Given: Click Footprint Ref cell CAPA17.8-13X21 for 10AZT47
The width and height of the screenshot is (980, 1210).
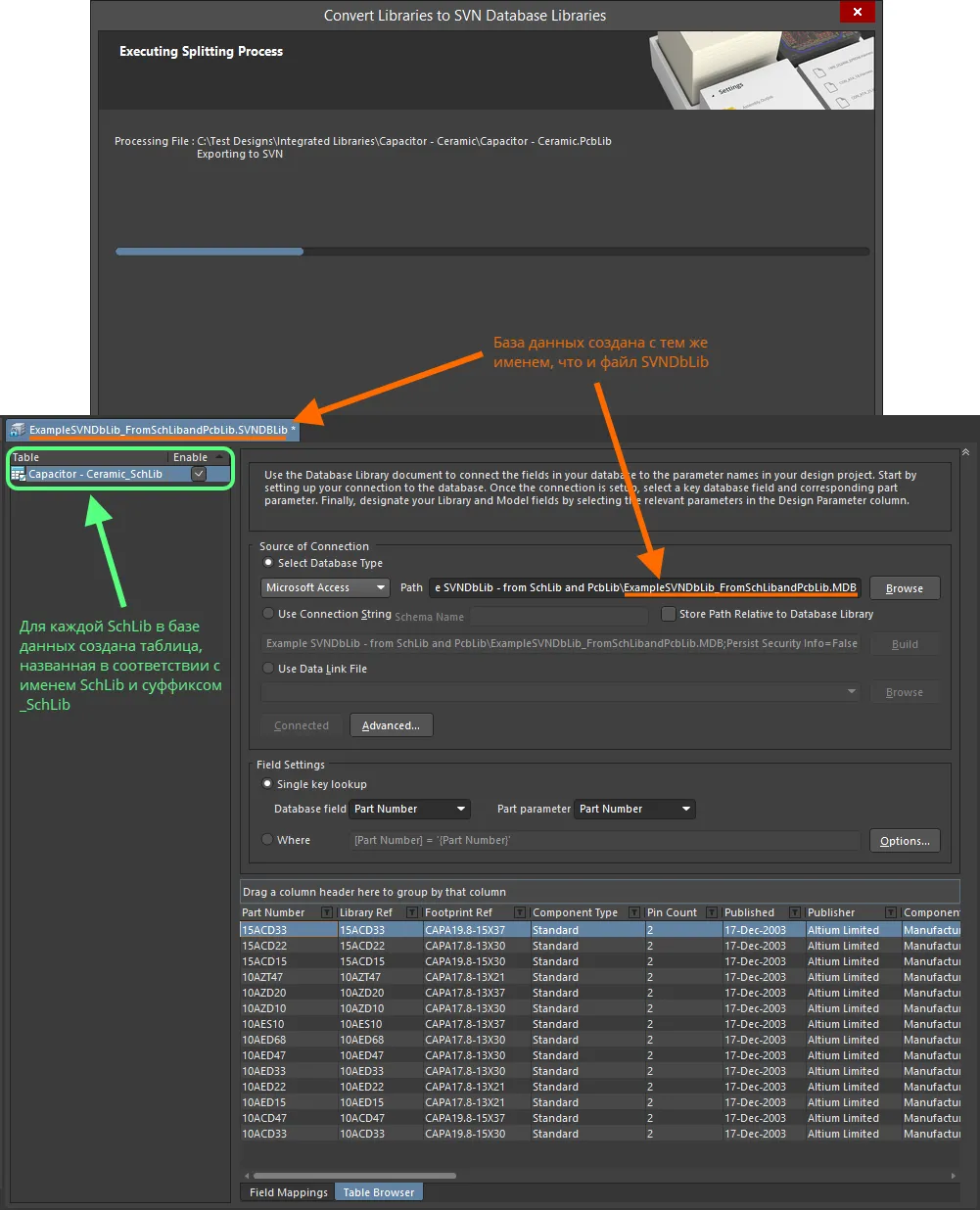Looking at the screenshot, I should pyautogui.click(x=476, y=977).
